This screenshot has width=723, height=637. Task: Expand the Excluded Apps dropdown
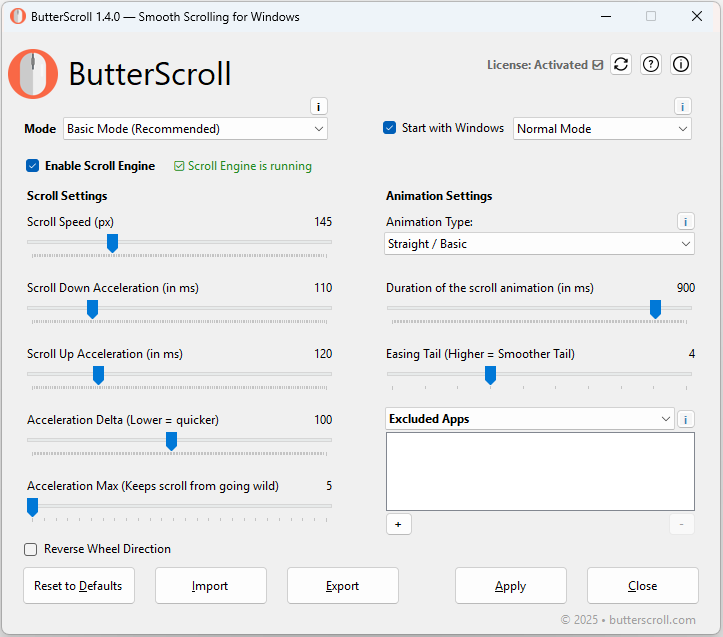530,419
